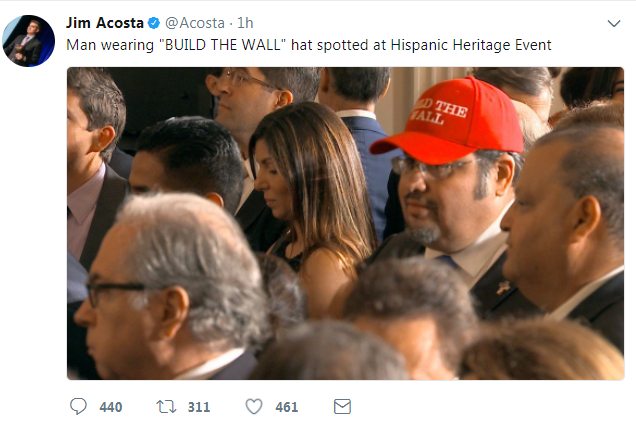Retweet this tweet using the arrows icon
This screenshot has height=424, width=636.
[166, 407]
